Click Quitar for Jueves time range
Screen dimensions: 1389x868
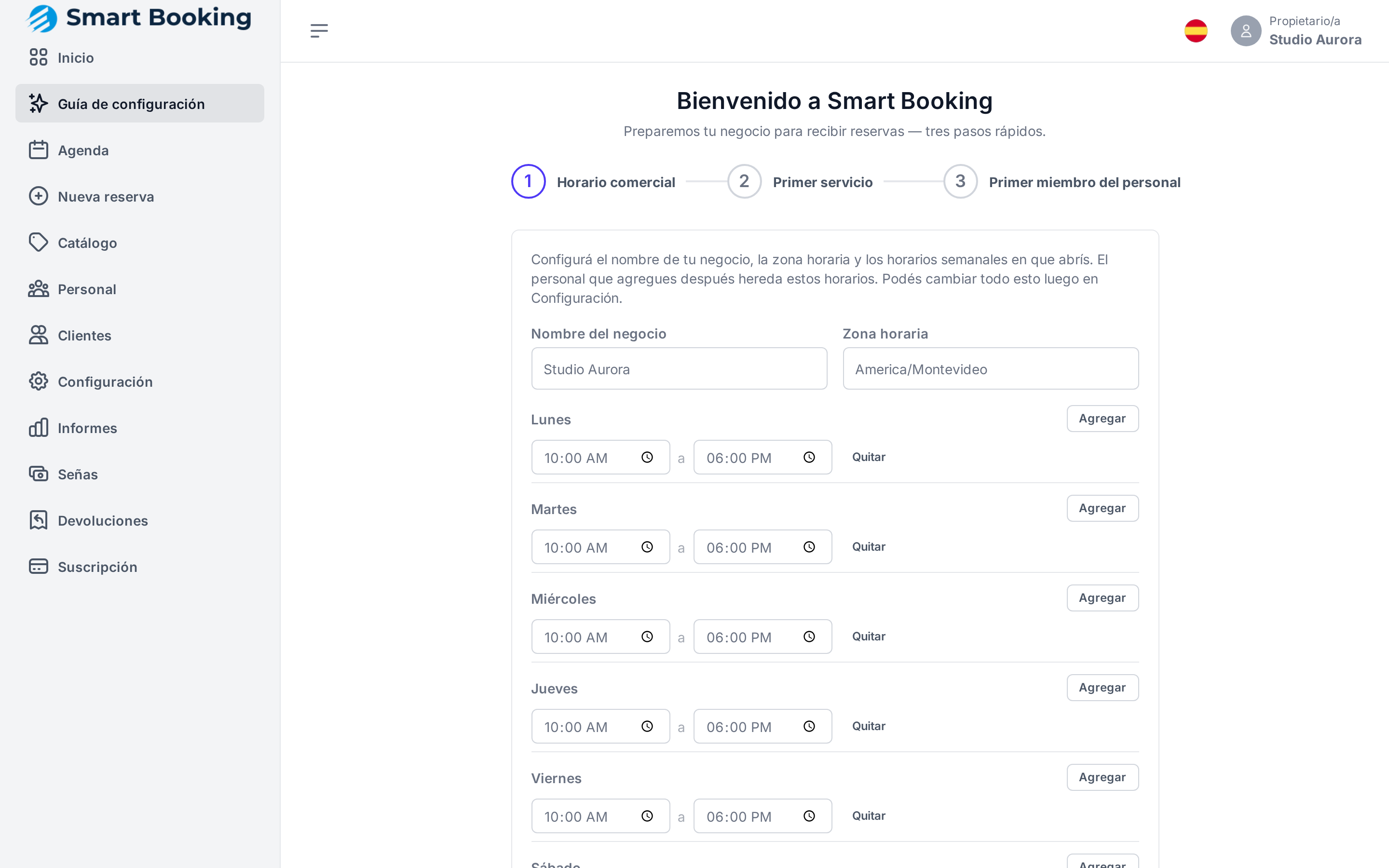tap(869, 726)
